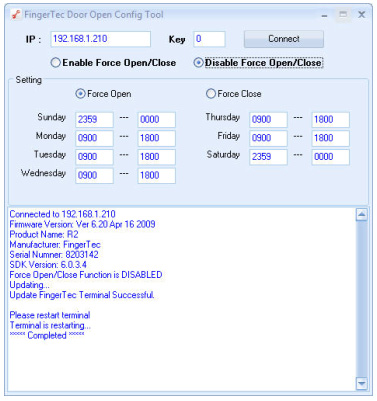Click the window title text
The width and height of the screenshot is (377, 401).
tap(94, 15)
